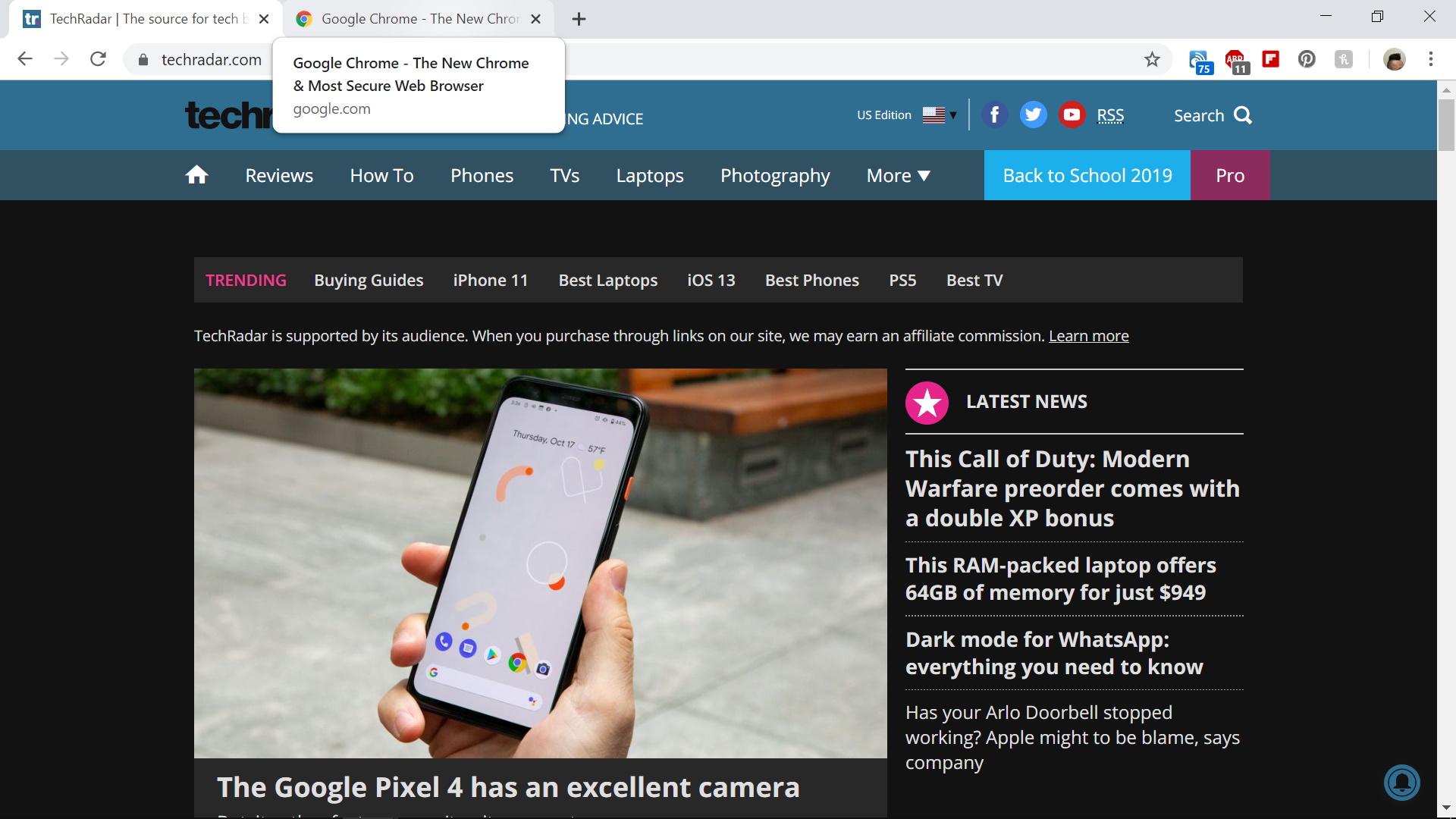Open TechRadar's YouTube icon
The image size is (1456, 819).
coord(1072,115)
